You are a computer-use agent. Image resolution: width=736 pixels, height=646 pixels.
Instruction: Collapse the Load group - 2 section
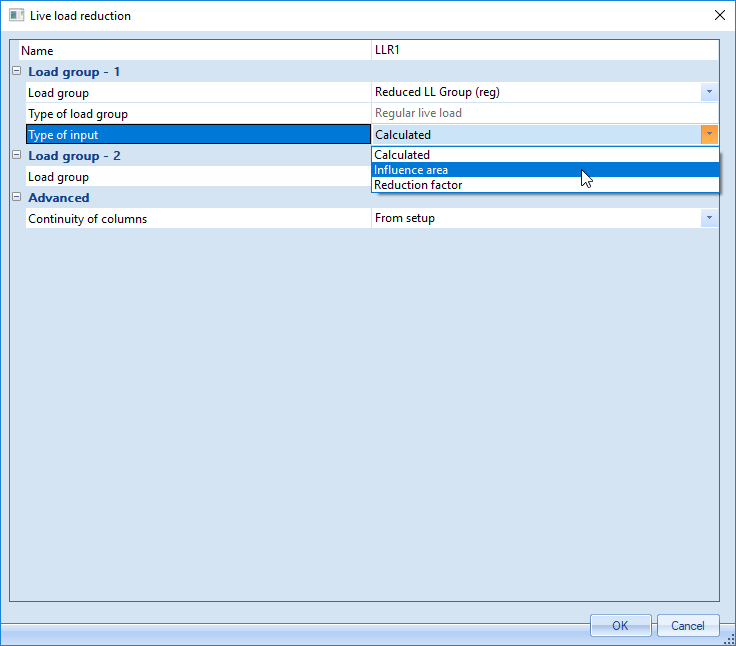click(16, 156)
